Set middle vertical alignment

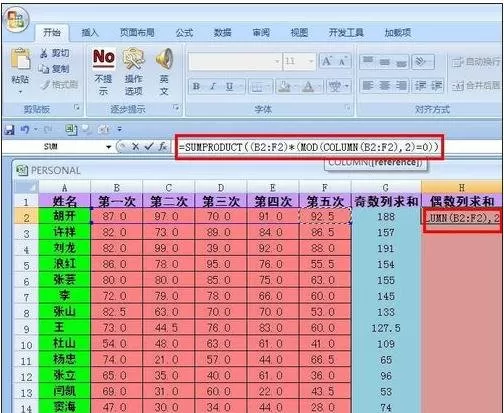[x=385, y=61]
